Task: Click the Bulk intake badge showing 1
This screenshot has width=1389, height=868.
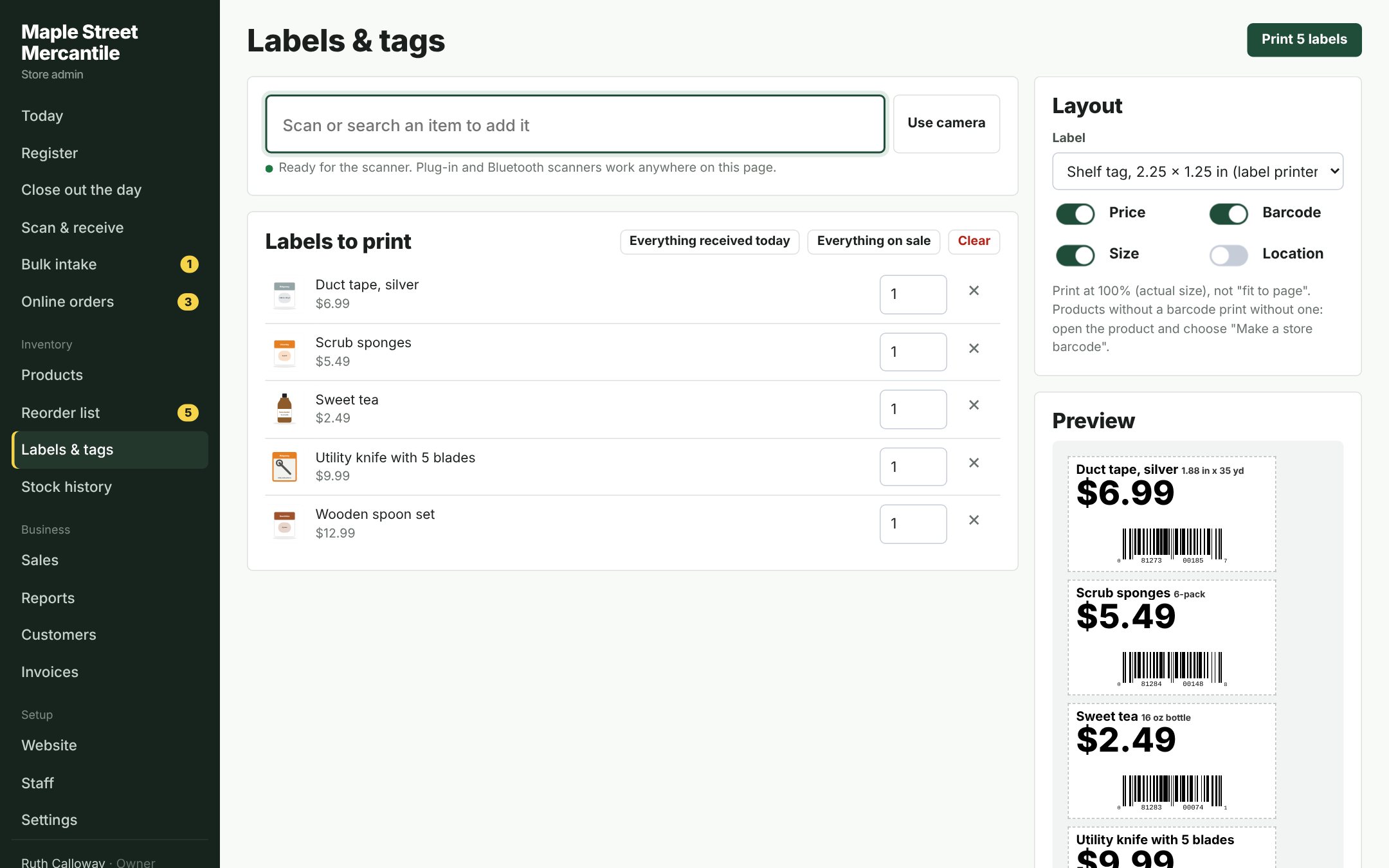Action: pyautogui.click(x=189, y=264)
